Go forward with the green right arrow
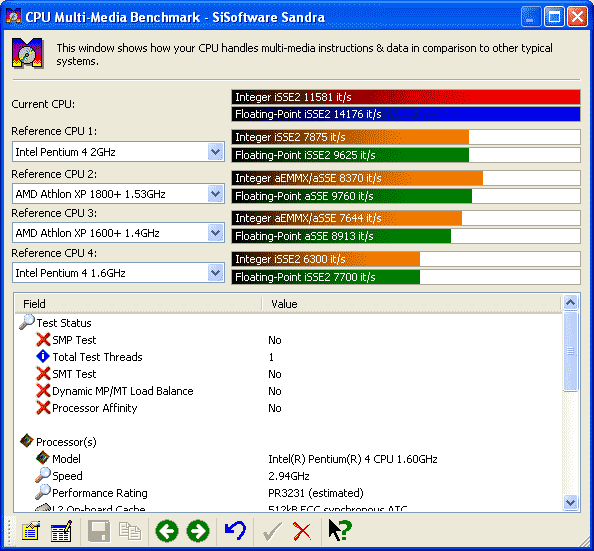 [198, 531]
